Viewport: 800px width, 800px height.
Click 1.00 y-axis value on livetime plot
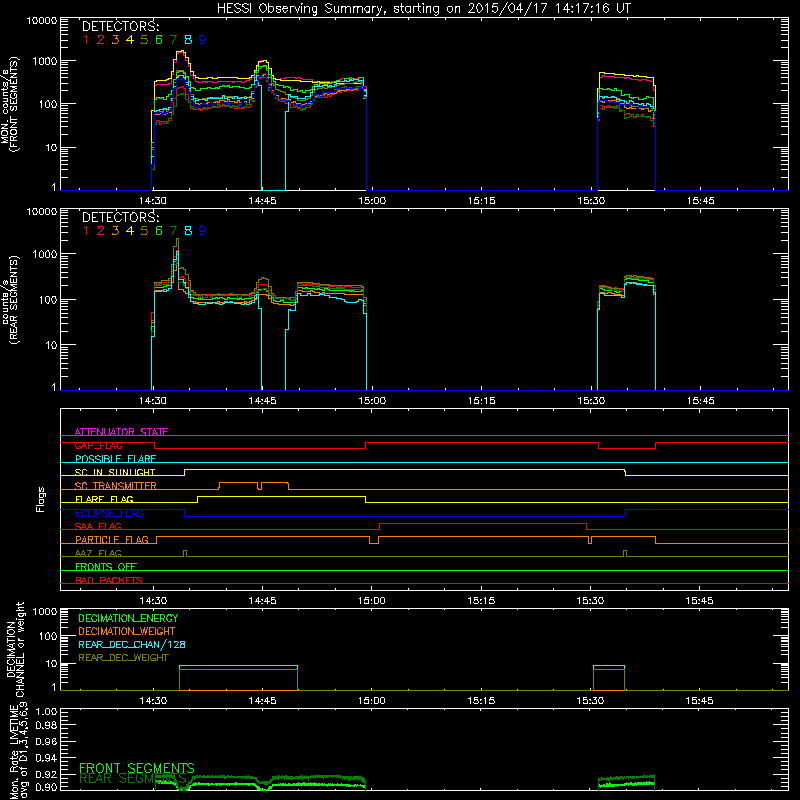(x=46, y=712)
